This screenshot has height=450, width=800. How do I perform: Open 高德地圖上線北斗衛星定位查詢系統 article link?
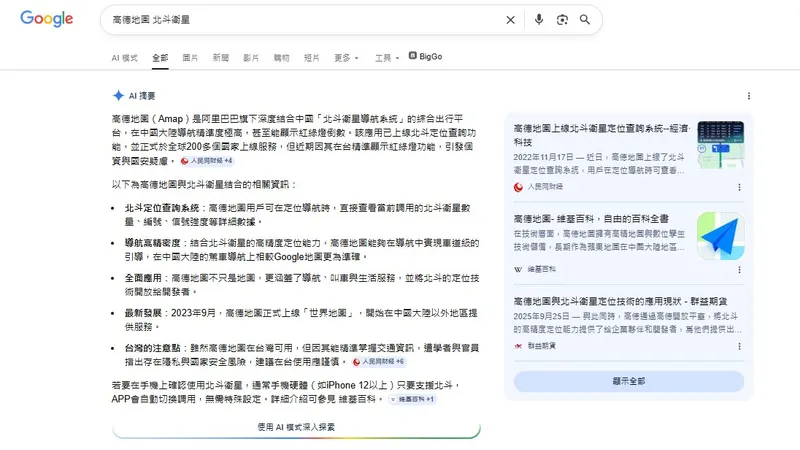tap(601, 135)
